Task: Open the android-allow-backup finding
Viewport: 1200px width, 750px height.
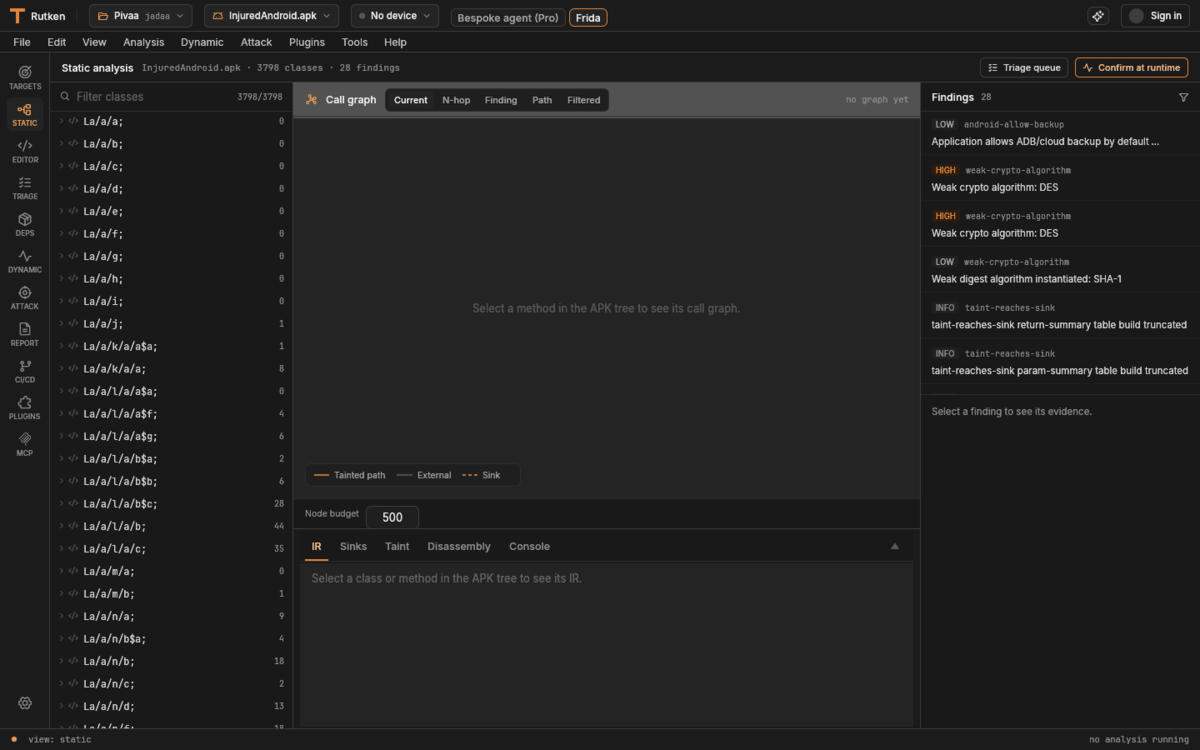Action: click(1060, 133)
